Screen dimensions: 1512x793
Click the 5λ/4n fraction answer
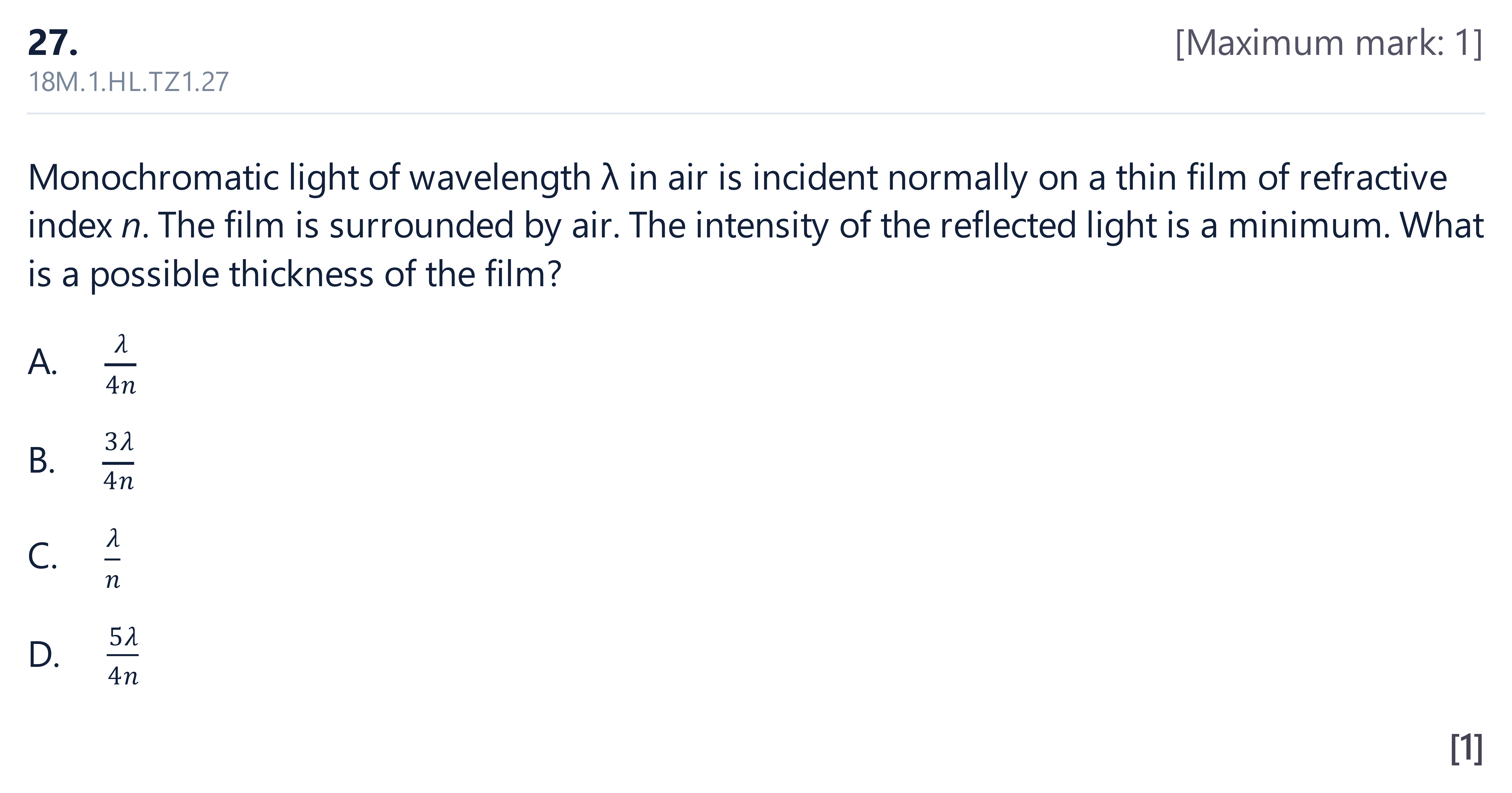coord(123,656)
